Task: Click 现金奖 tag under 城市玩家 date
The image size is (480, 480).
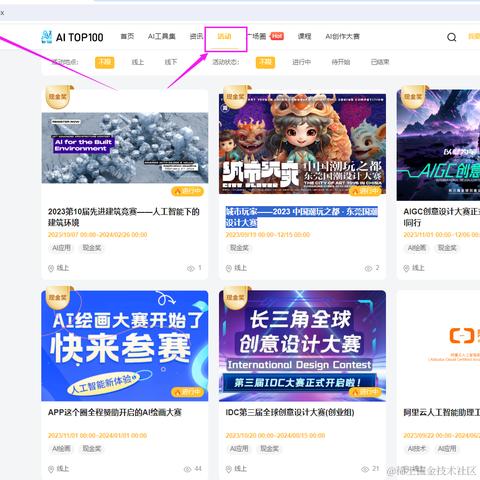Action: pos(239,248)
